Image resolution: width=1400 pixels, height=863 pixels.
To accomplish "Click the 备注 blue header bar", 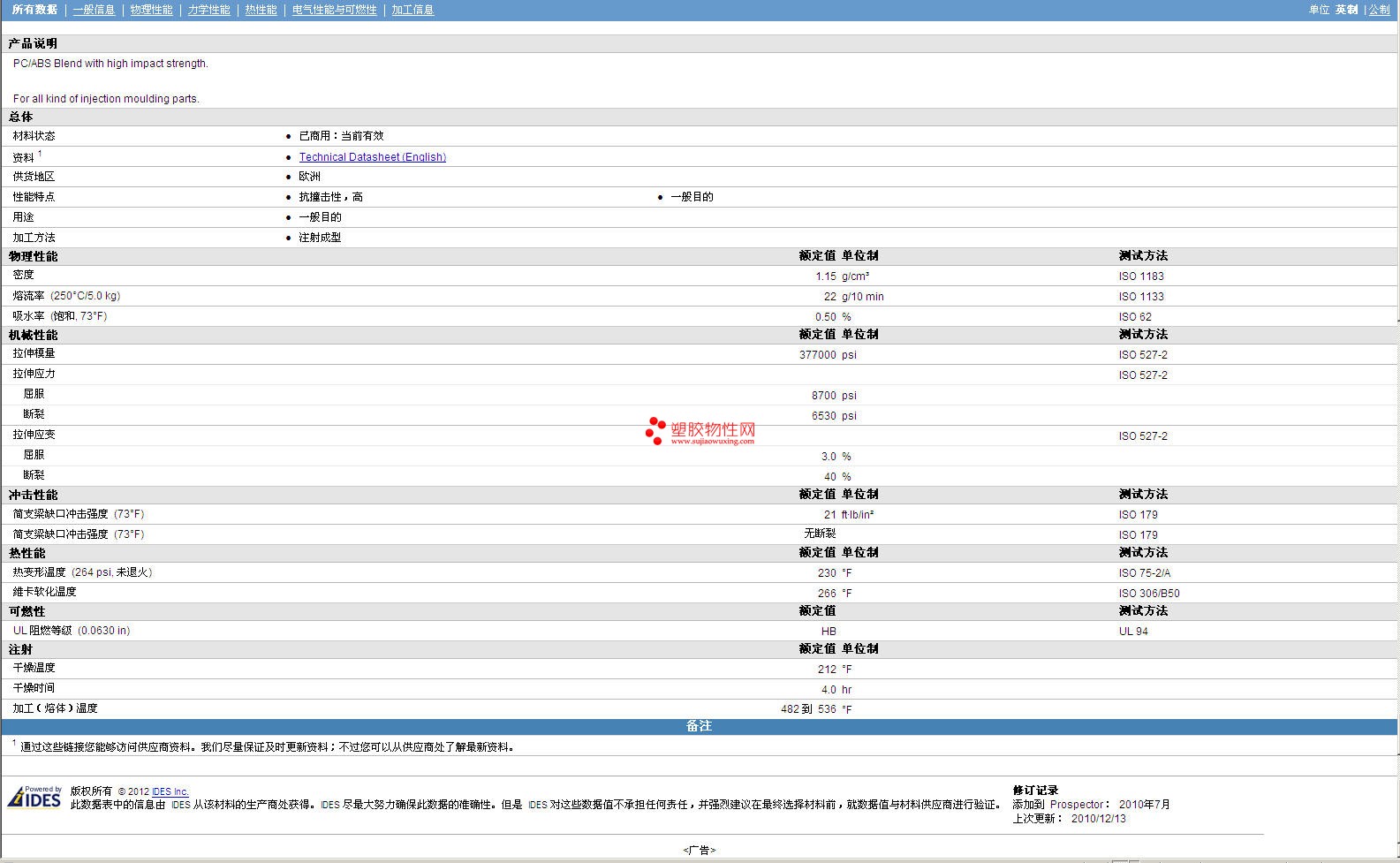I will point(699,726).
